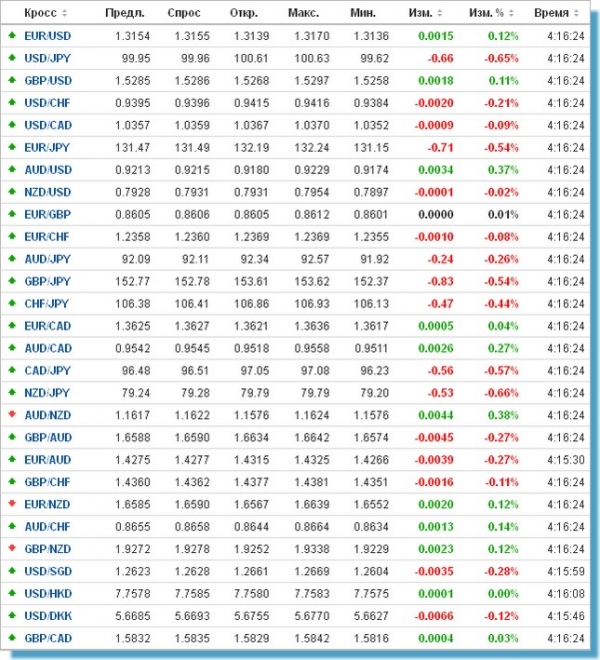Select GBP/JPY open value 153.61

(251, 281)
